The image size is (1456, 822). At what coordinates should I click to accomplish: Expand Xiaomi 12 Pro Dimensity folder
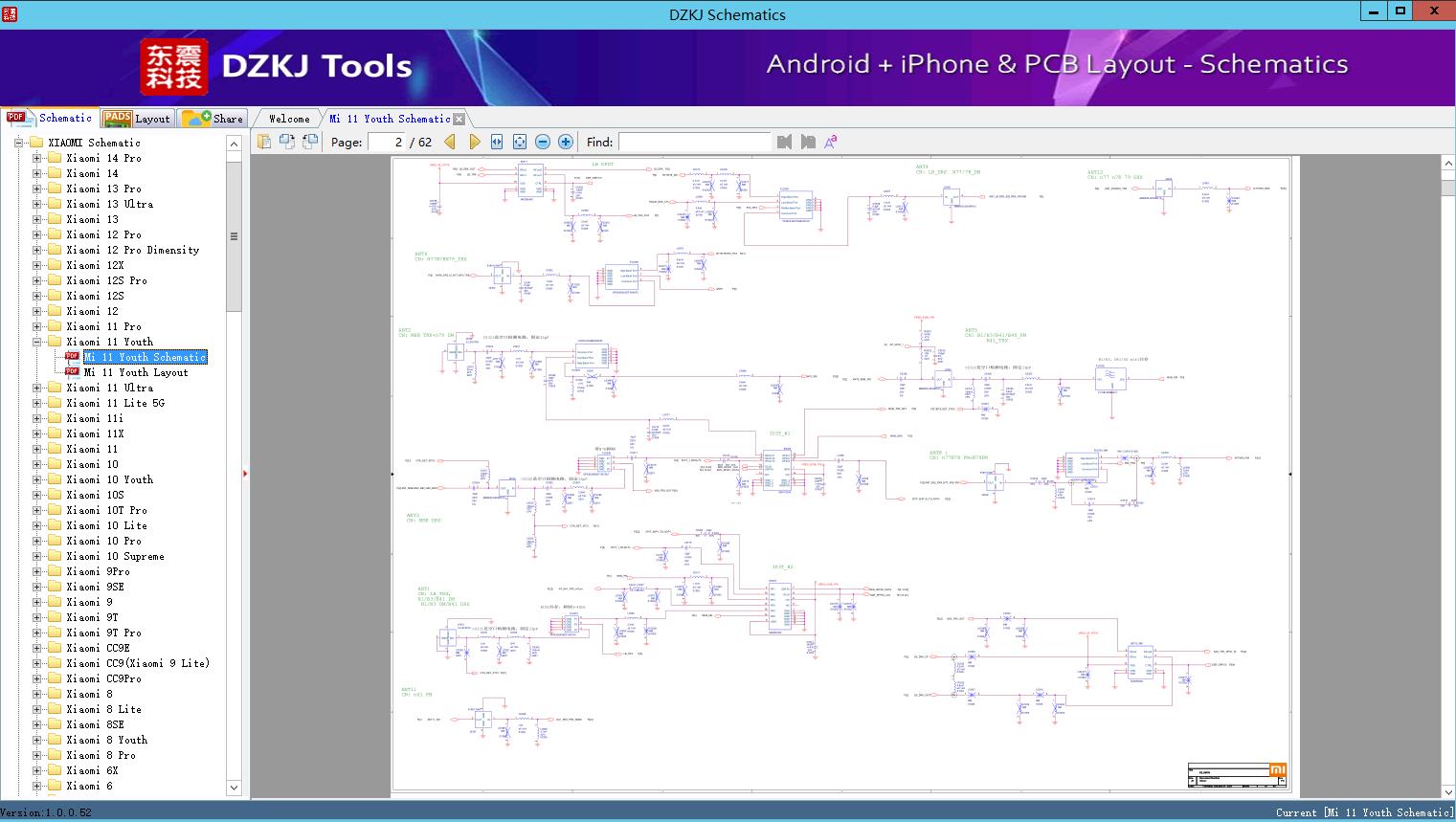pos(36,250)
